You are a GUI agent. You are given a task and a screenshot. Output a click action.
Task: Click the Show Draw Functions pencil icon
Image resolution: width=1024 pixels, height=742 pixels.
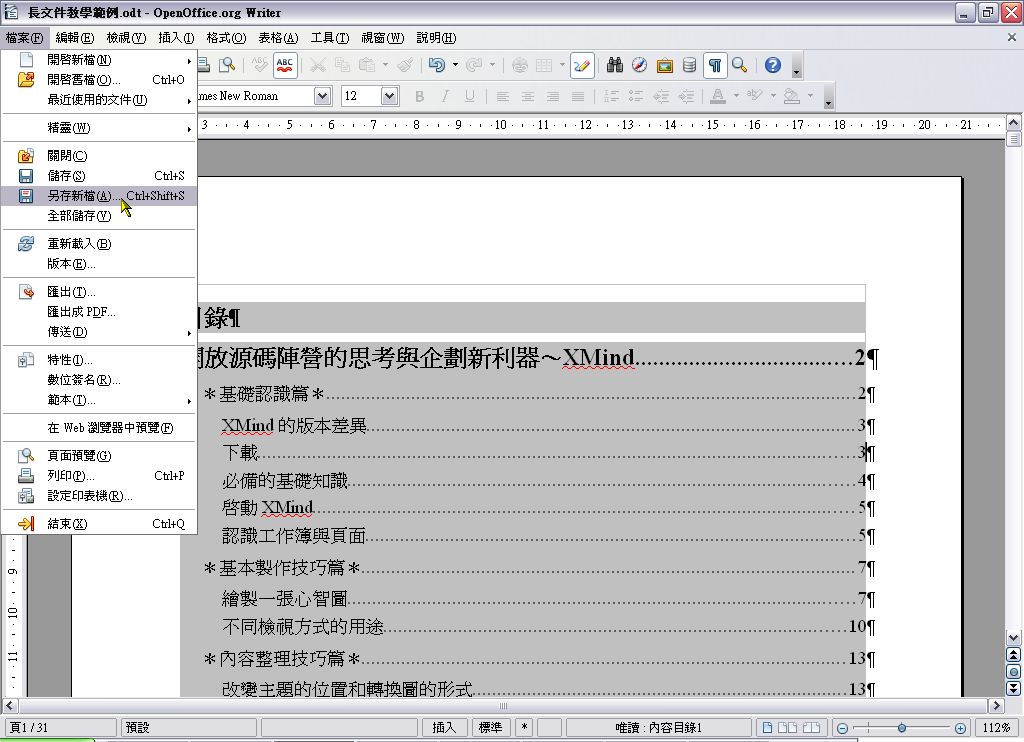(x=581, y=65)
